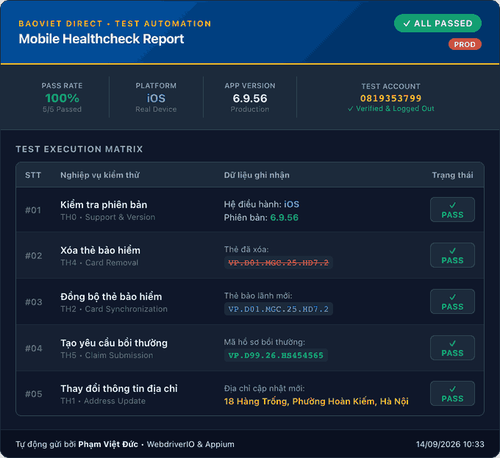Screen dimensions: 500x458
Task: Click the Kiểm tra phiên bản test name
Action: click(x=104, y=205)
